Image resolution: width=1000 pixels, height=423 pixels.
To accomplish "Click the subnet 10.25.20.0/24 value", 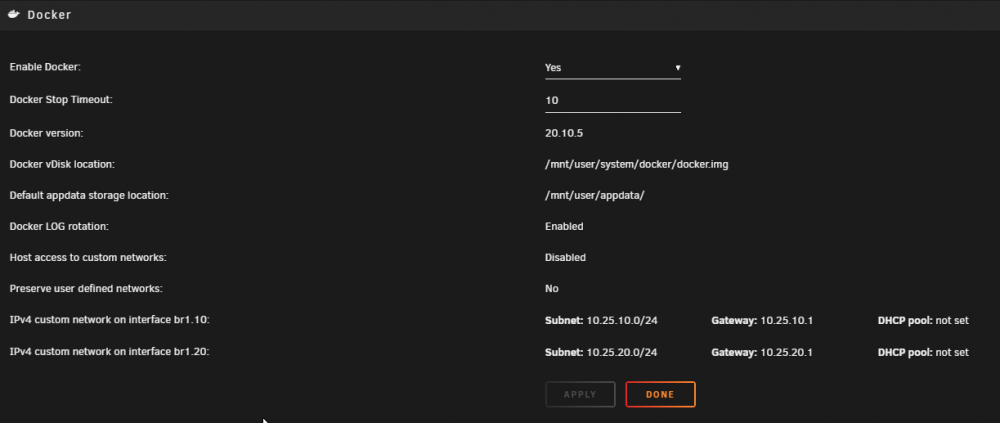I will tap(622, 352).
